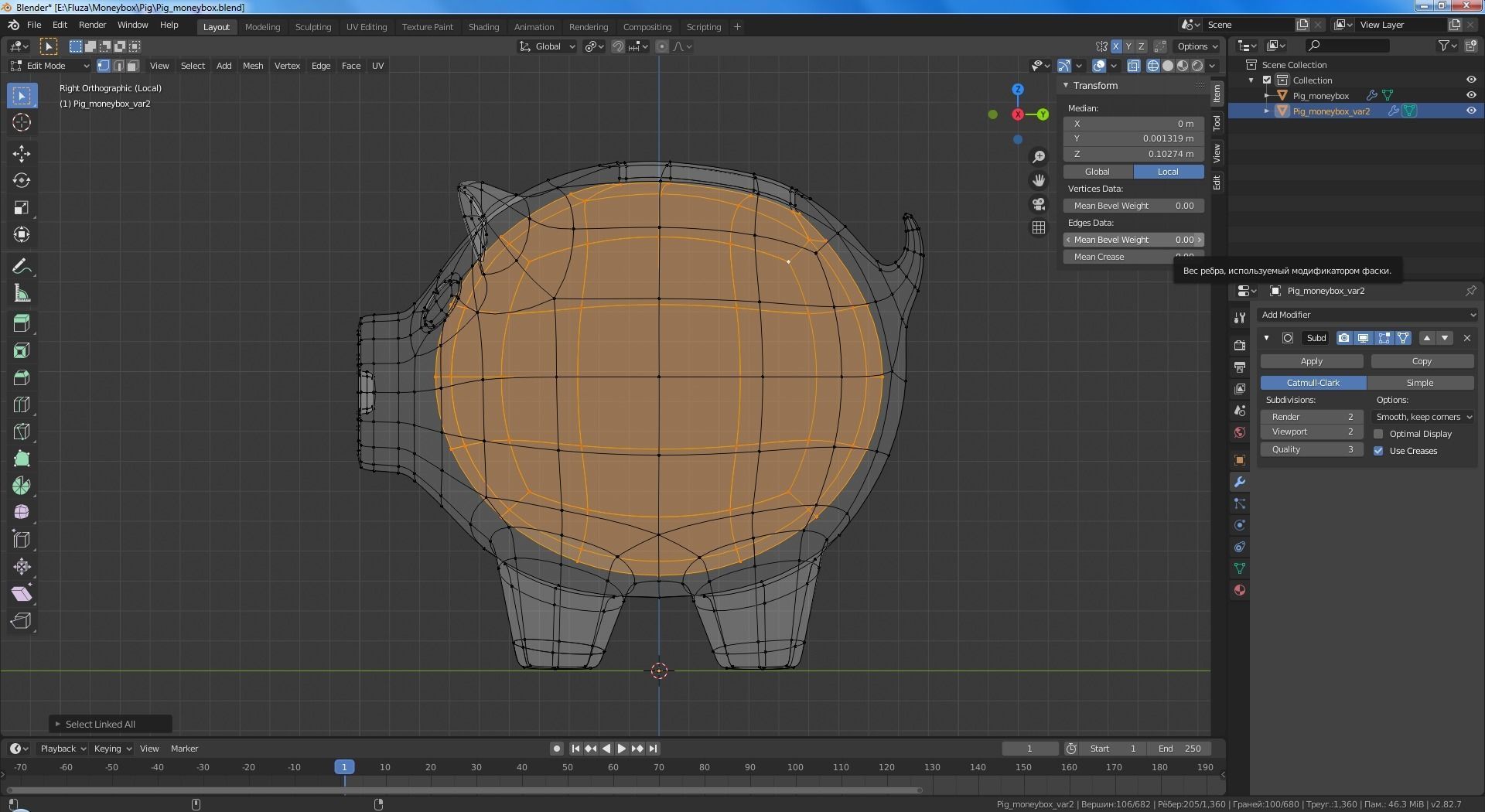Open the Modifier properties wrench tab
Screen dimensions: 1485x812
click(1240, 482)
